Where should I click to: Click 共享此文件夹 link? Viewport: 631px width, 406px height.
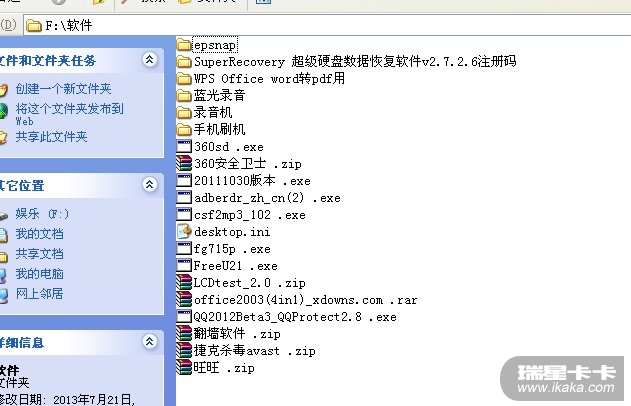pos(51,137)
